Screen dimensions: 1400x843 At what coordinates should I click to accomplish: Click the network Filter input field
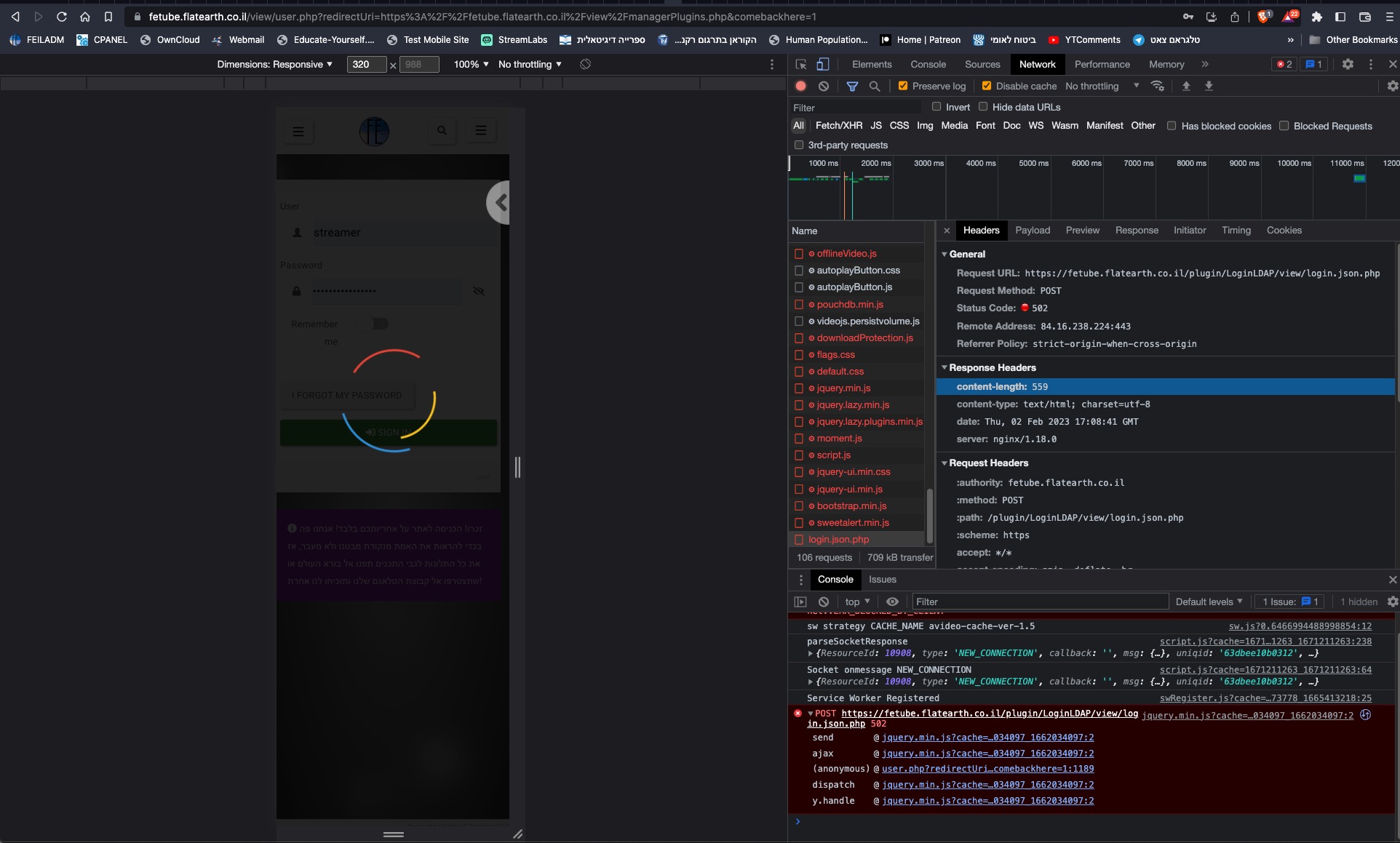[857, 107]
